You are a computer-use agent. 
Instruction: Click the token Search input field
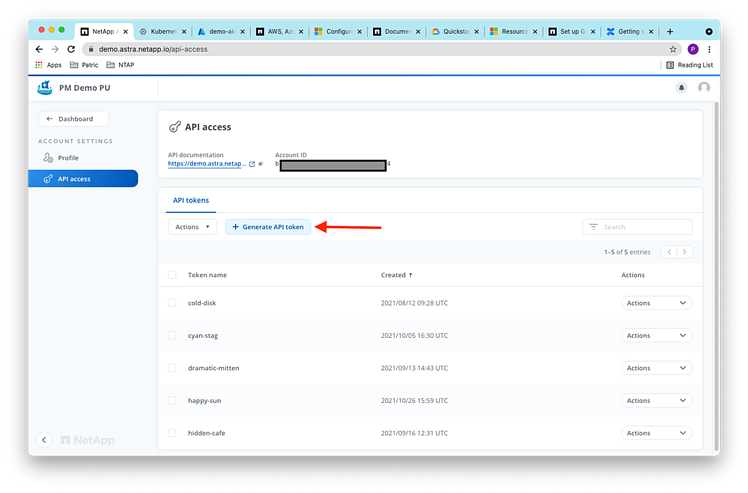click(x=645, y=227)
